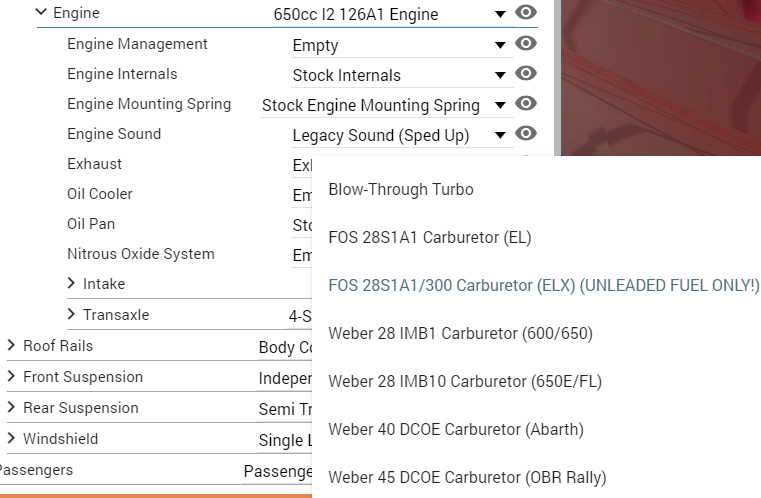
Task: Click the Engine Mounting Spring label
Action: tap(149, 104)
